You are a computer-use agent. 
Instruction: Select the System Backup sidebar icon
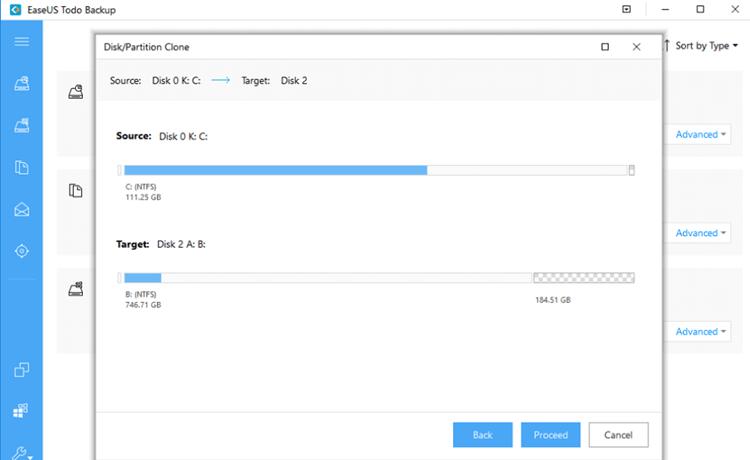pyautogui.click(x=22, y=125)
